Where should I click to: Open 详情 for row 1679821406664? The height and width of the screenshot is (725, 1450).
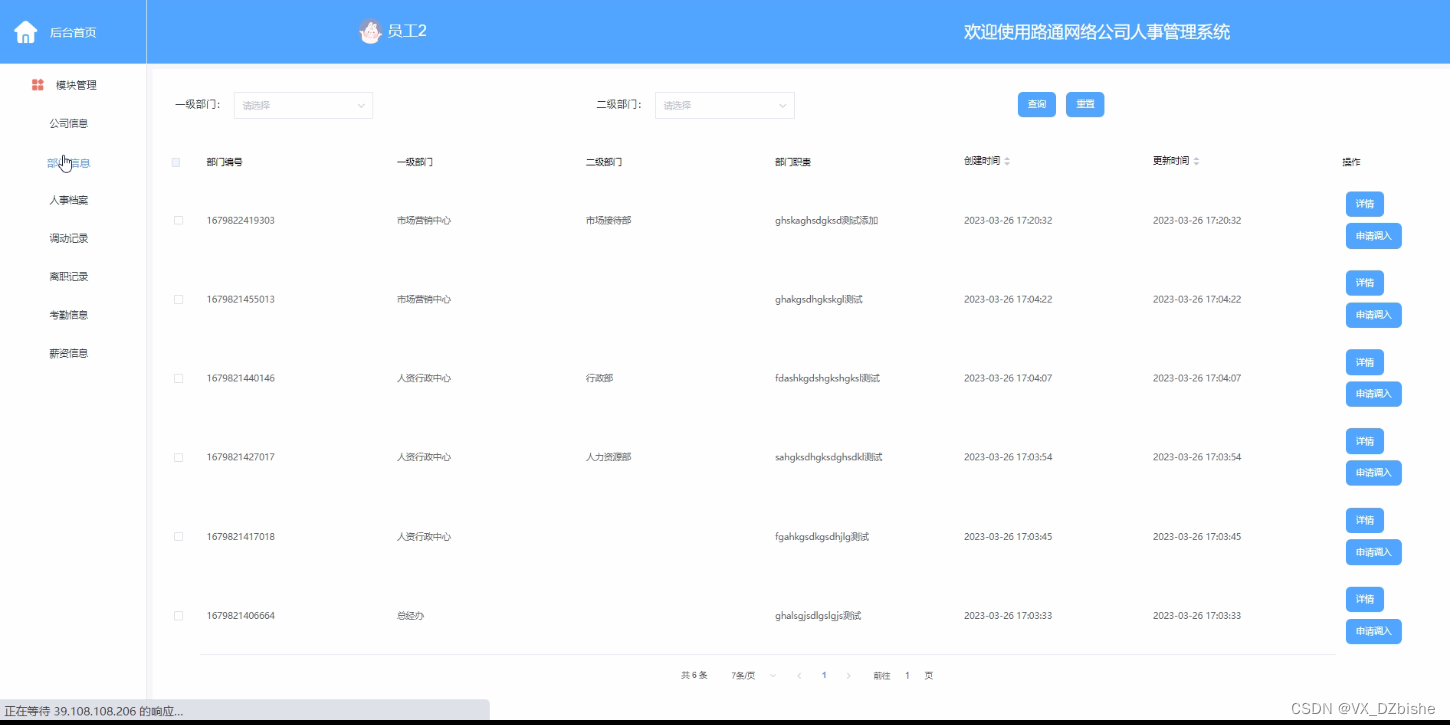click(1365, 599)
